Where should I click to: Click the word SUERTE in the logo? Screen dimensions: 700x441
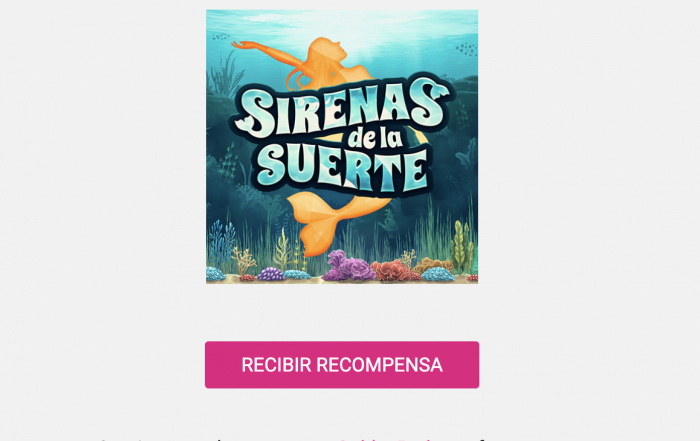(x=342, y=169)
